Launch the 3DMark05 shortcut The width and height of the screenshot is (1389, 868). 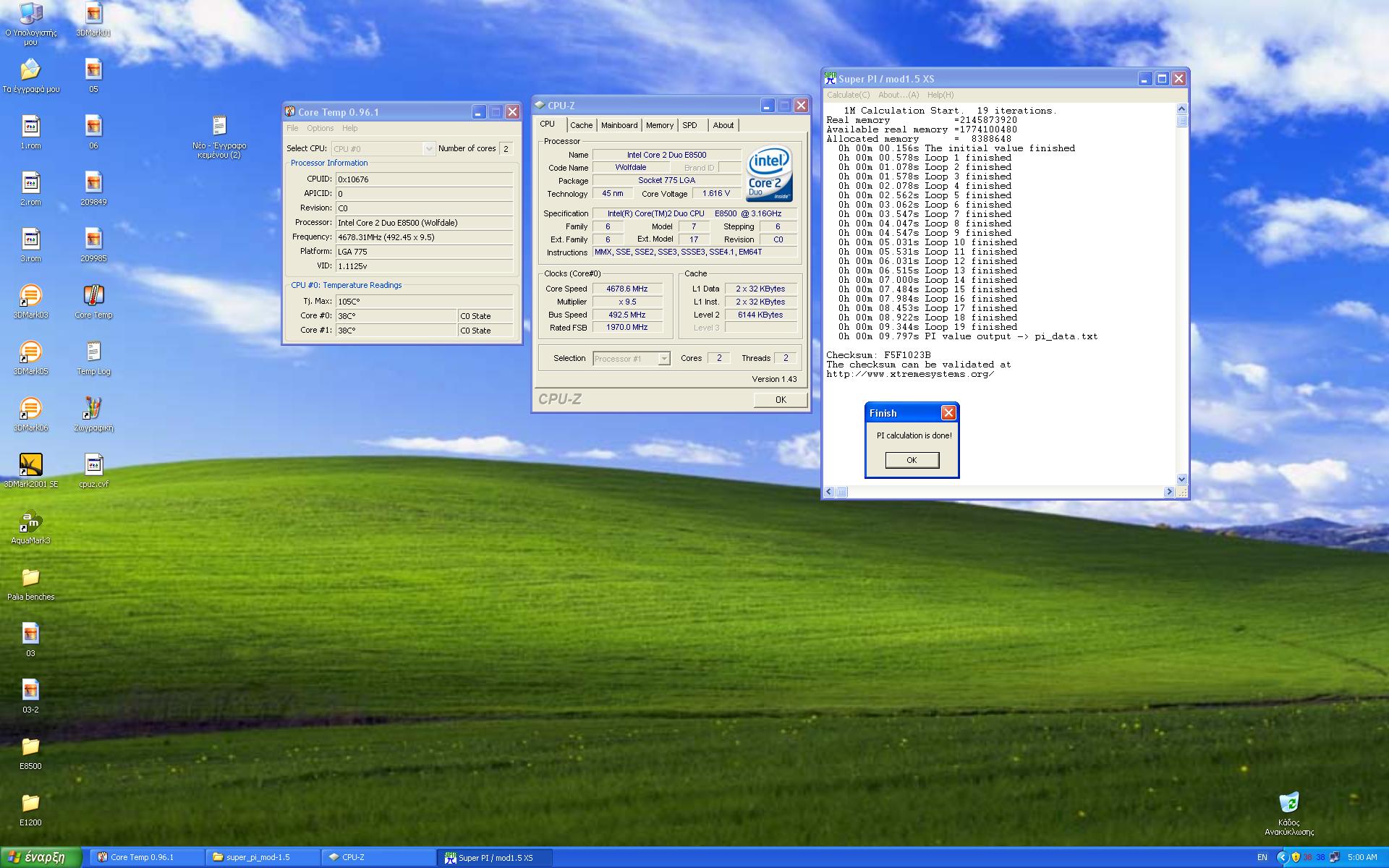pos(30,358)
